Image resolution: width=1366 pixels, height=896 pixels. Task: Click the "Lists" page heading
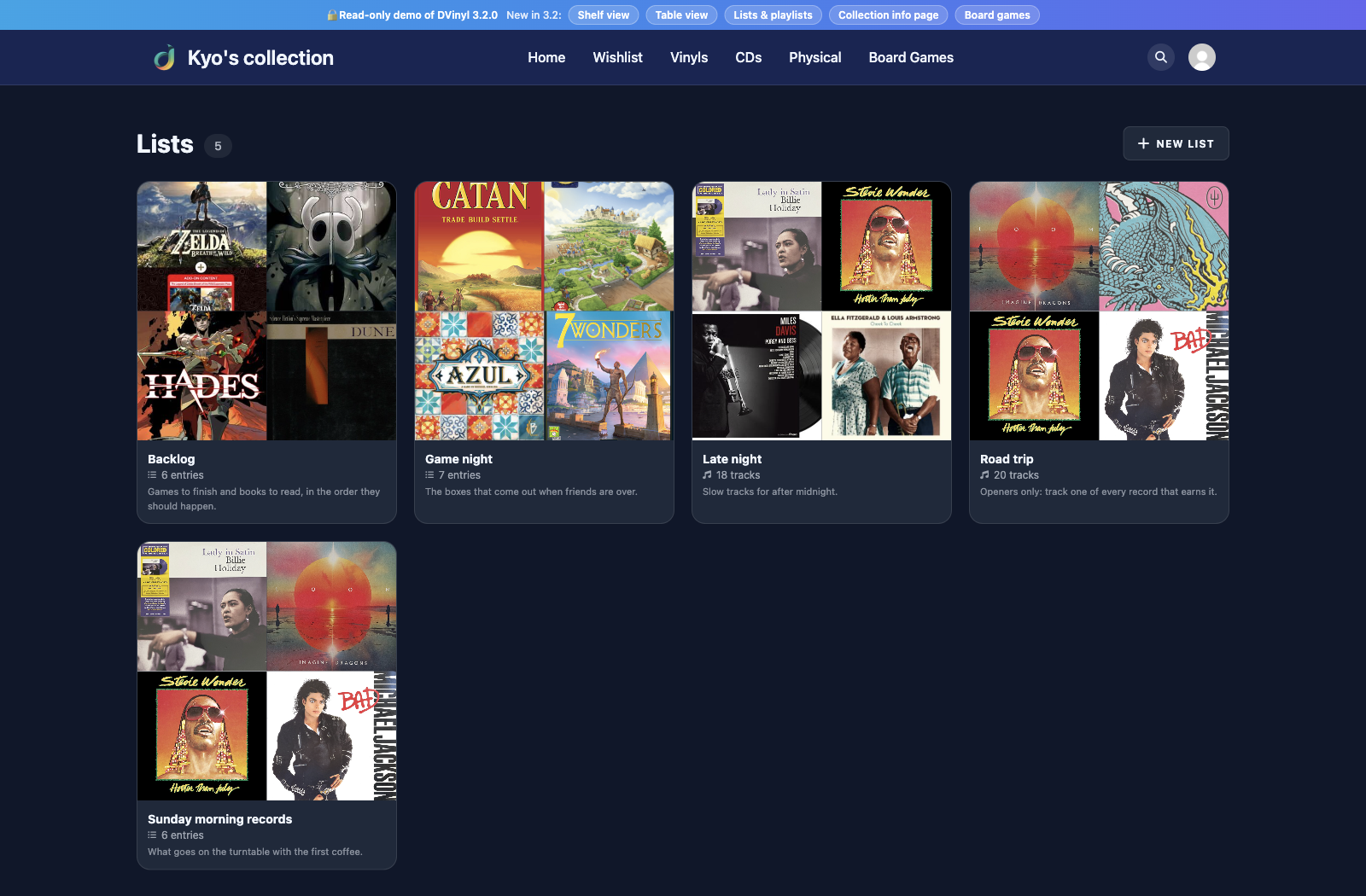pyautogui.click(x=165, y=144)
